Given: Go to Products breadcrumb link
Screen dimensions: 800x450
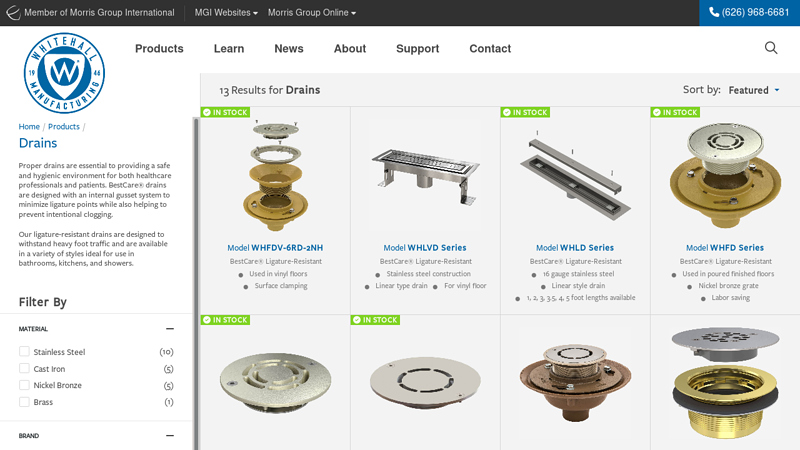Looking at the screenshot, I should tap(64, 127).
